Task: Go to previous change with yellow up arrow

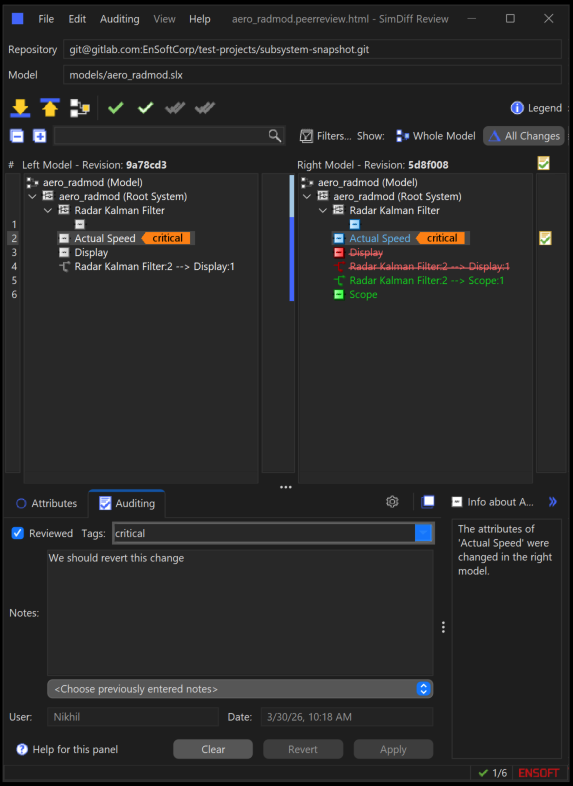Action: pos(50,108)
